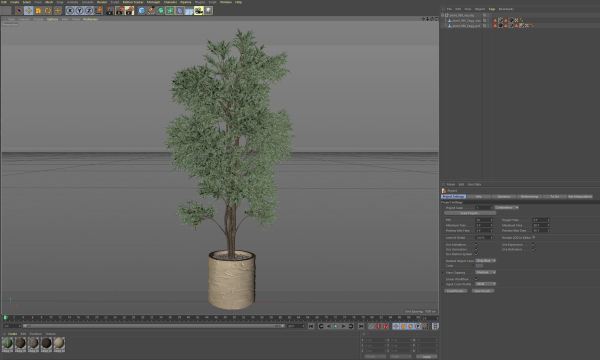Screen dimensions: 600x360
Task: Open the View Clipping dropdown
Action: coord(486,272)
